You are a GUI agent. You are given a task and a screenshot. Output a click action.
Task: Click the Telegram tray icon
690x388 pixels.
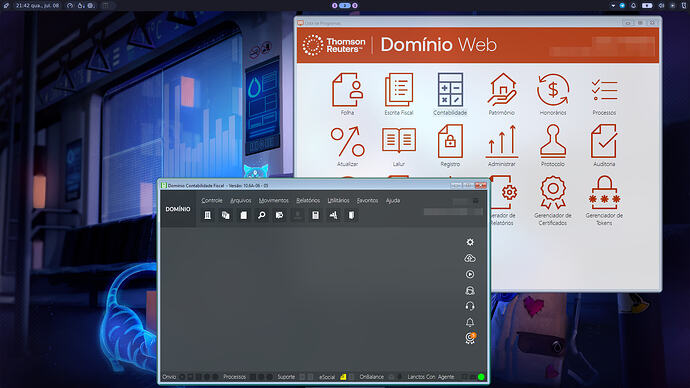coord(622,5)
